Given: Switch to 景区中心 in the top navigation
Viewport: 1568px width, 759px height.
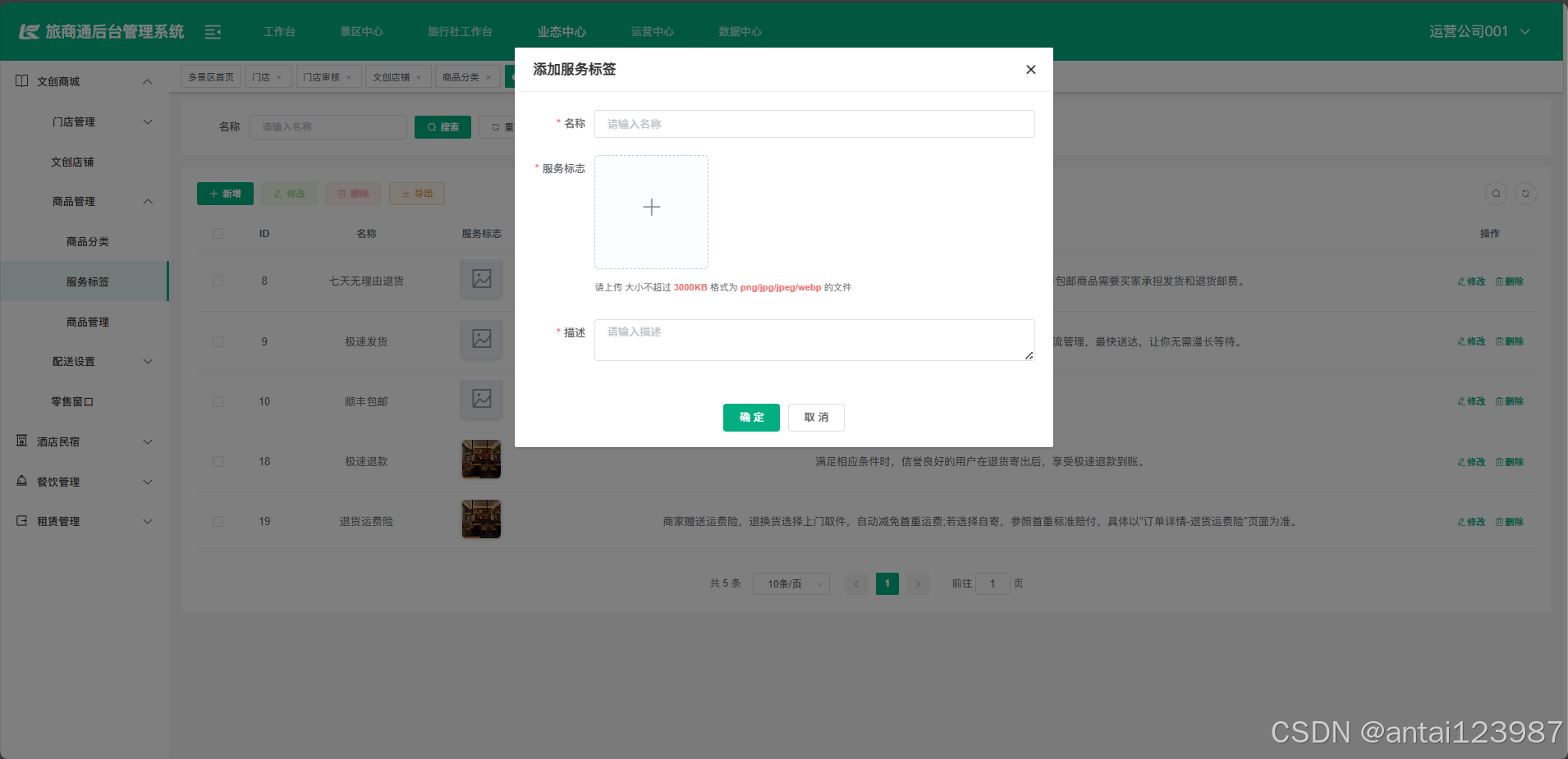Looking at the screenshot, I should click(362, 32).
